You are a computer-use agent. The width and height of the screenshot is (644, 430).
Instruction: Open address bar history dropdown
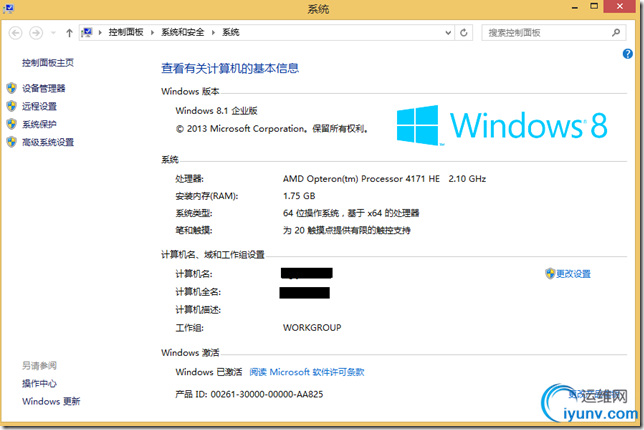[448, 33]
